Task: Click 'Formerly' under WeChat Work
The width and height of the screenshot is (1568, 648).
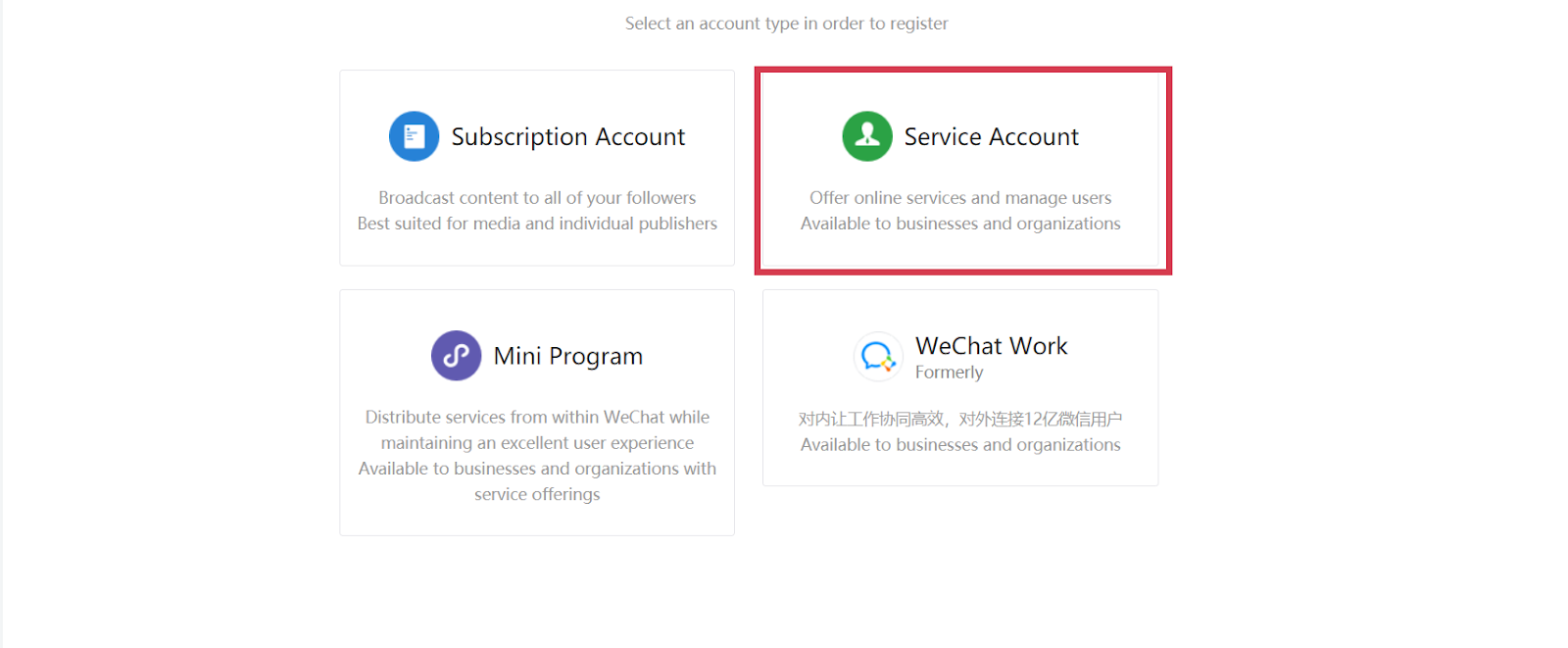Action: [949, 373]
